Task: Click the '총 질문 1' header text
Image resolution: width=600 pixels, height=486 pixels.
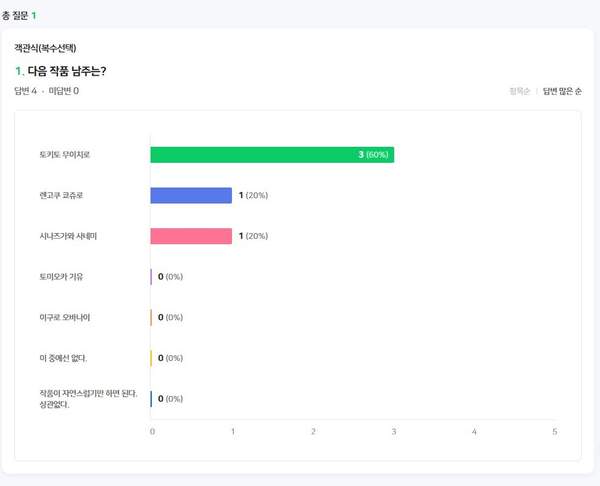Action: click(18, 15)
